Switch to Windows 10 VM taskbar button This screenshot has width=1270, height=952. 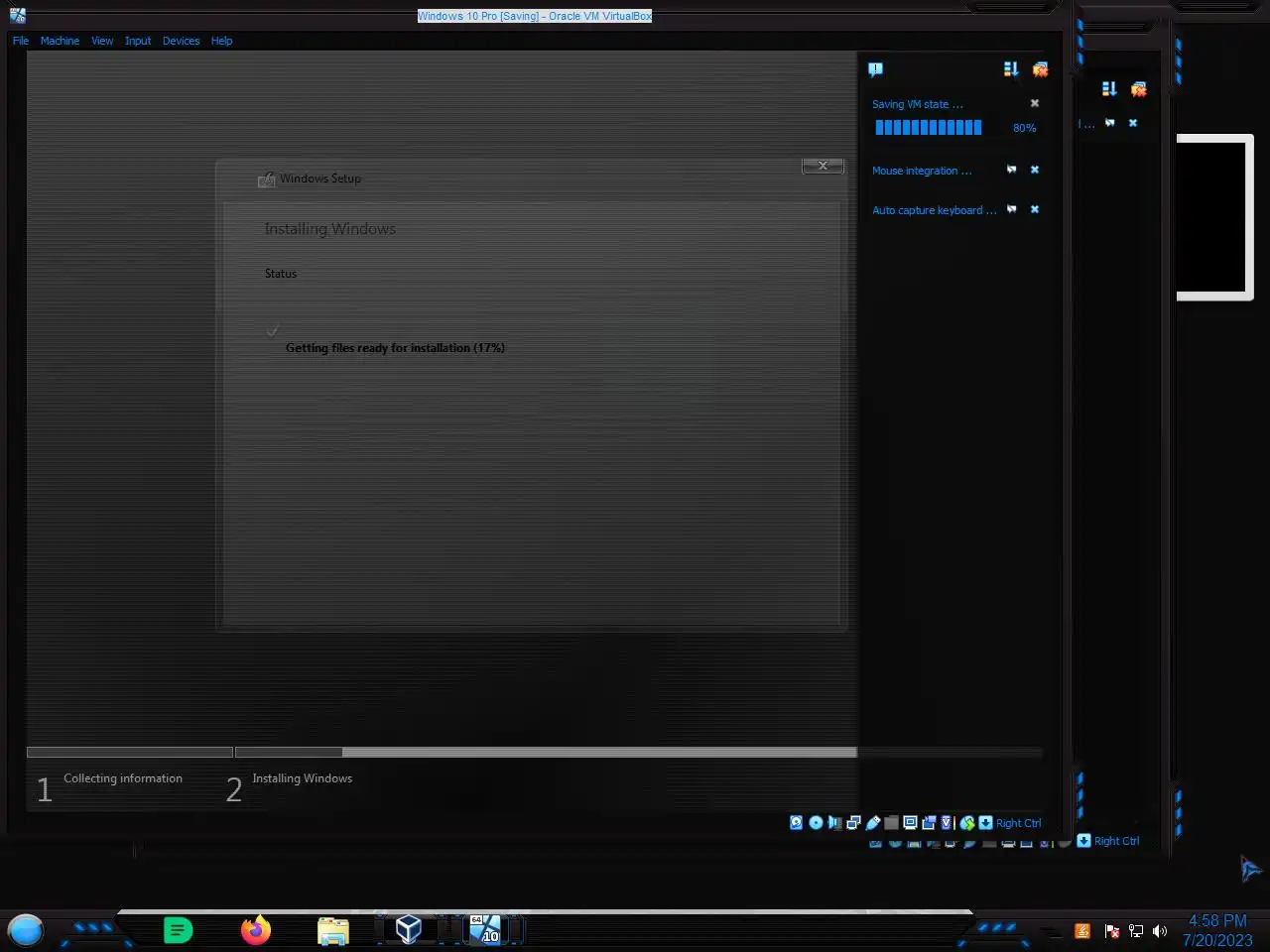(x=485, y=929)
